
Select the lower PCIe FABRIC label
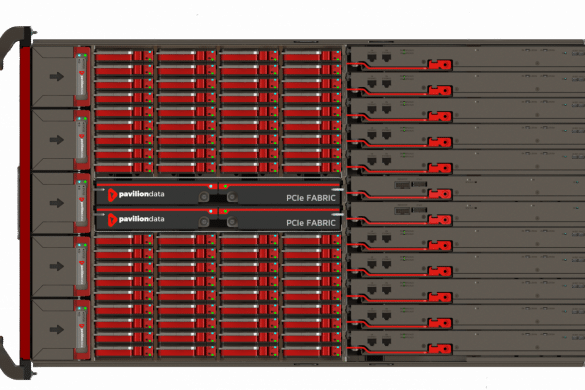pos(311,223)
